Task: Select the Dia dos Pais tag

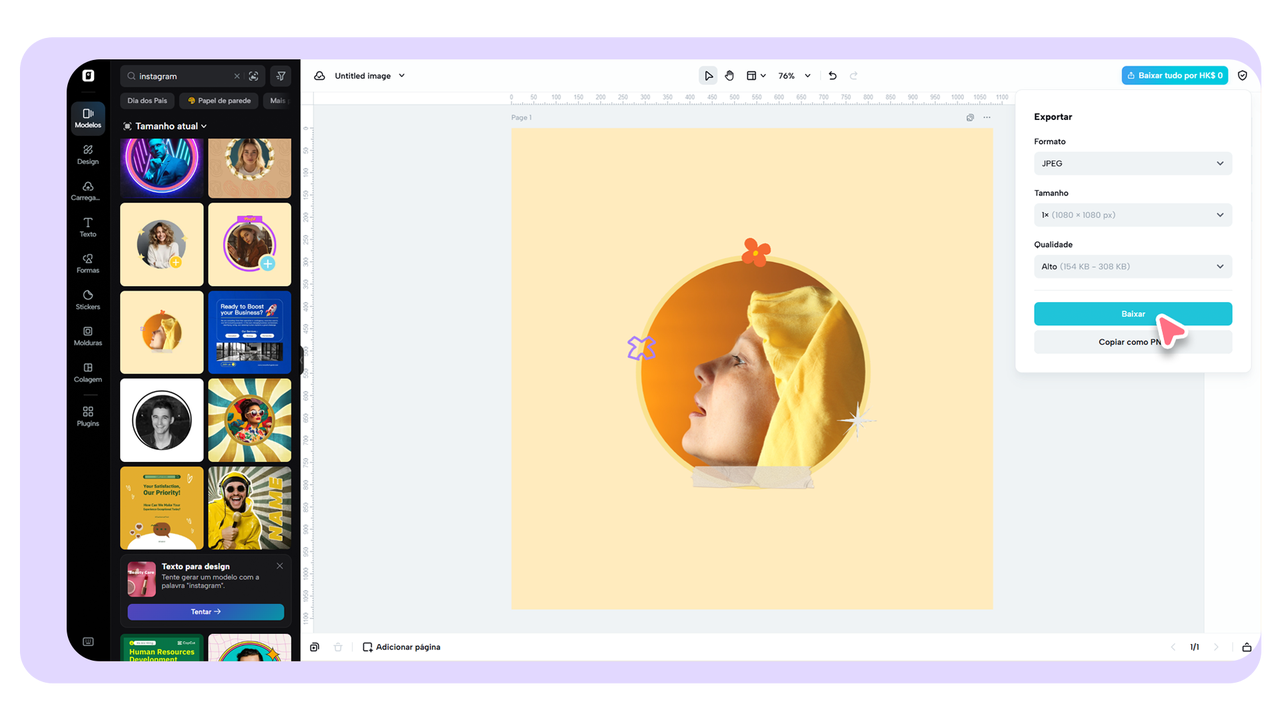Action: coord(147,101)
